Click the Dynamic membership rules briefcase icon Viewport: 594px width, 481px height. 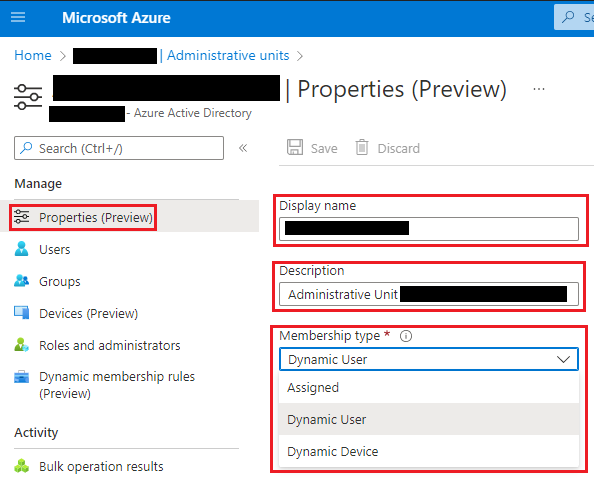point(22,377)
